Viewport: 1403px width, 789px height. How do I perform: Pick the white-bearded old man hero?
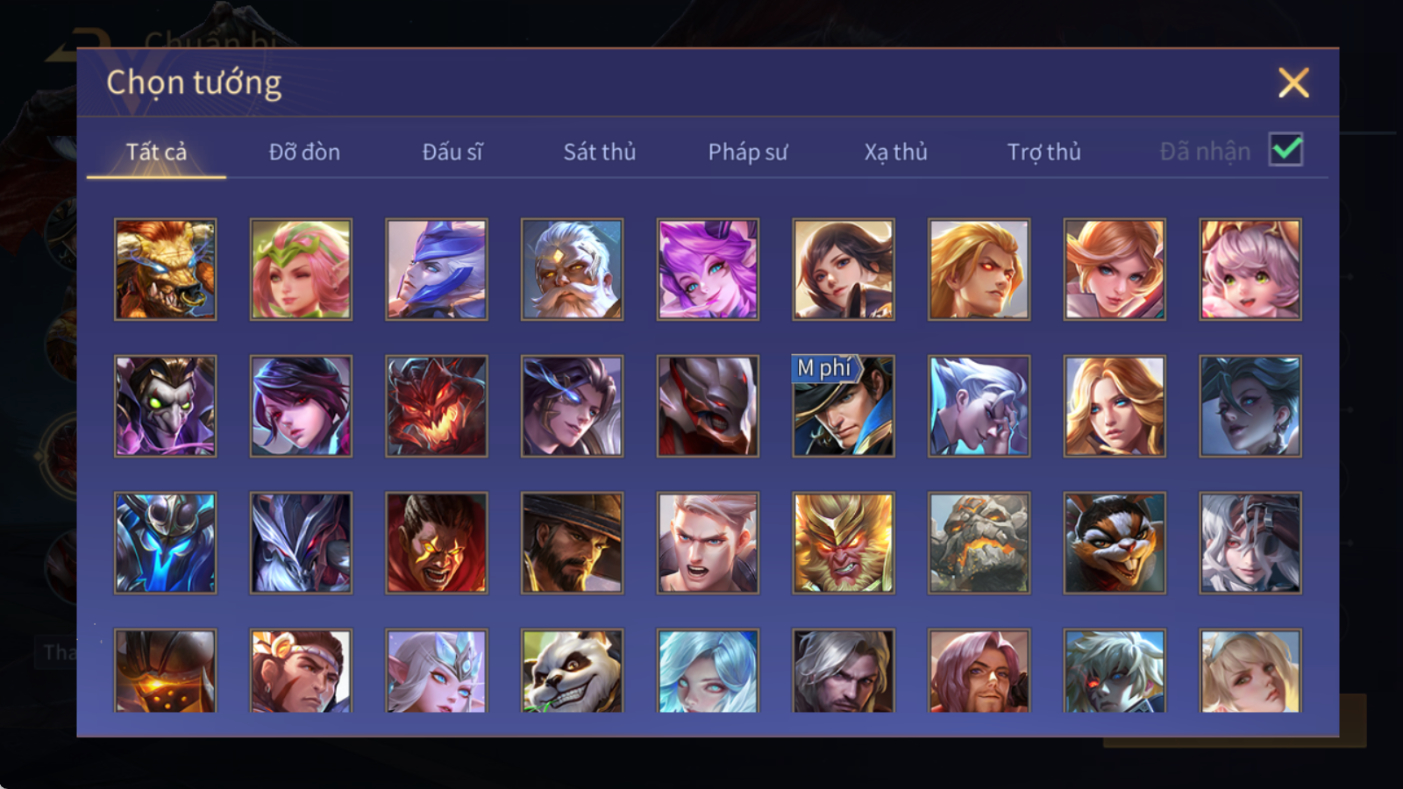(x=572, y=270)
